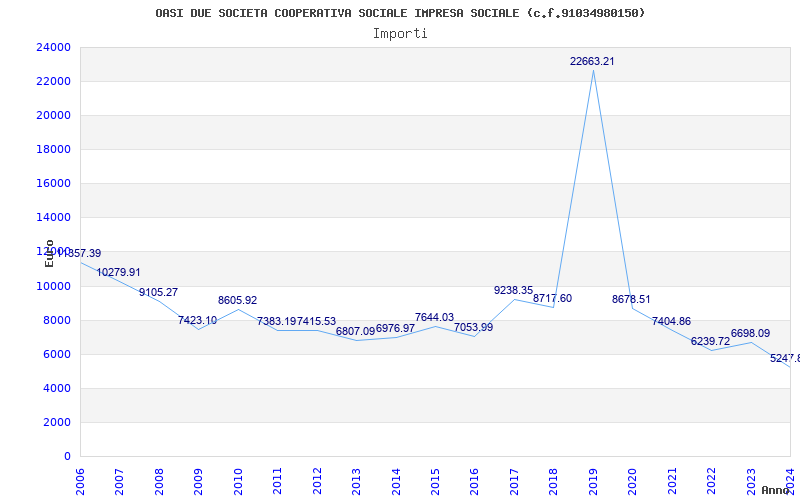Click the 7644.03 data label

click(x=434, y=317)
